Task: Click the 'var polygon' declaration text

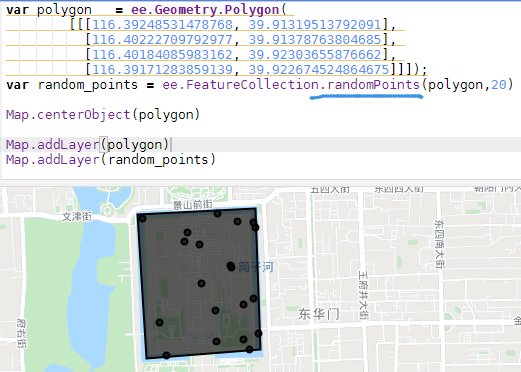Action: pyautogui.click(x=49, y=10)
